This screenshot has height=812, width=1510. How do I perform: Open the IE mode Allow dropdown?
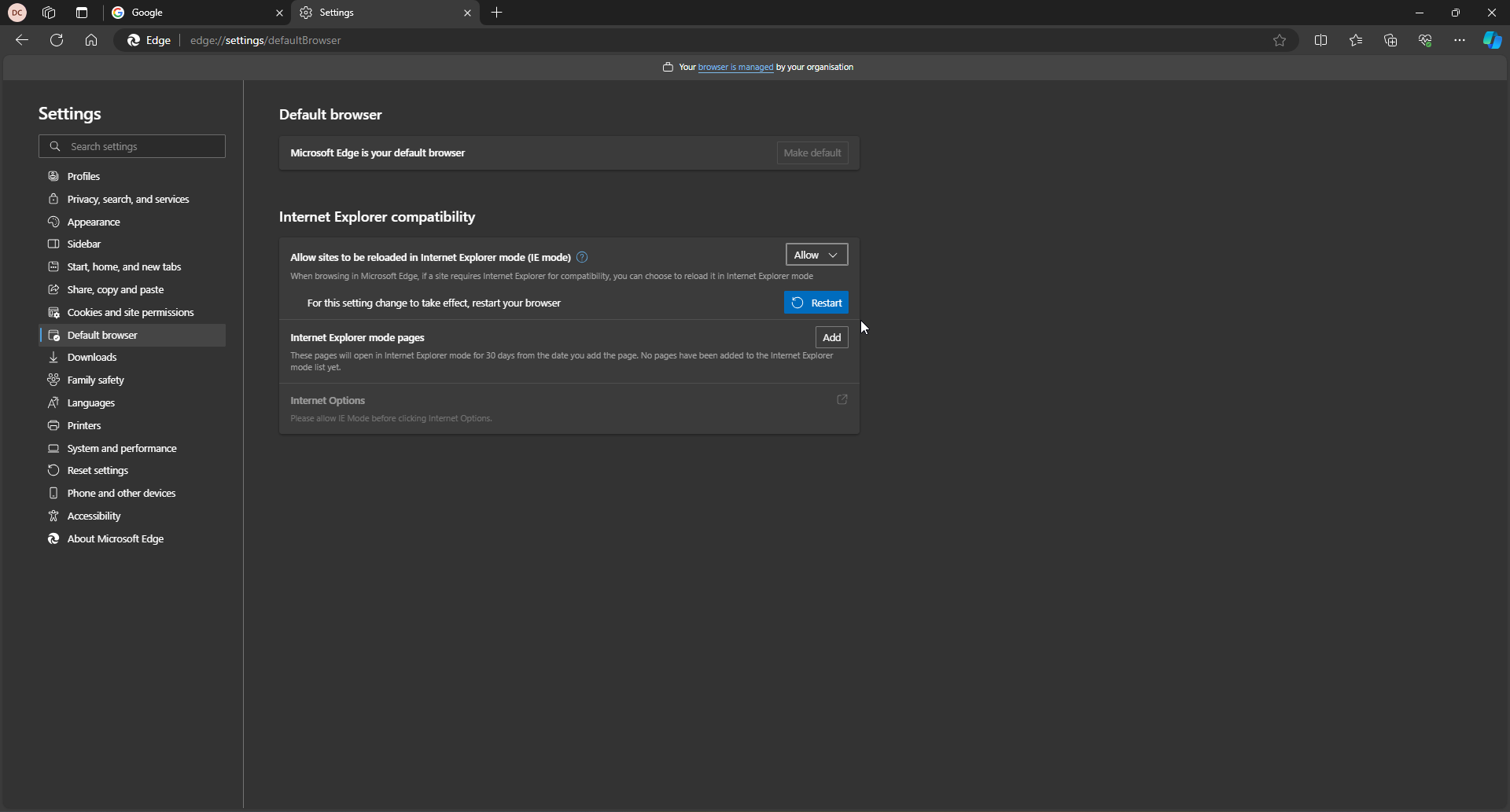[816, 255]
